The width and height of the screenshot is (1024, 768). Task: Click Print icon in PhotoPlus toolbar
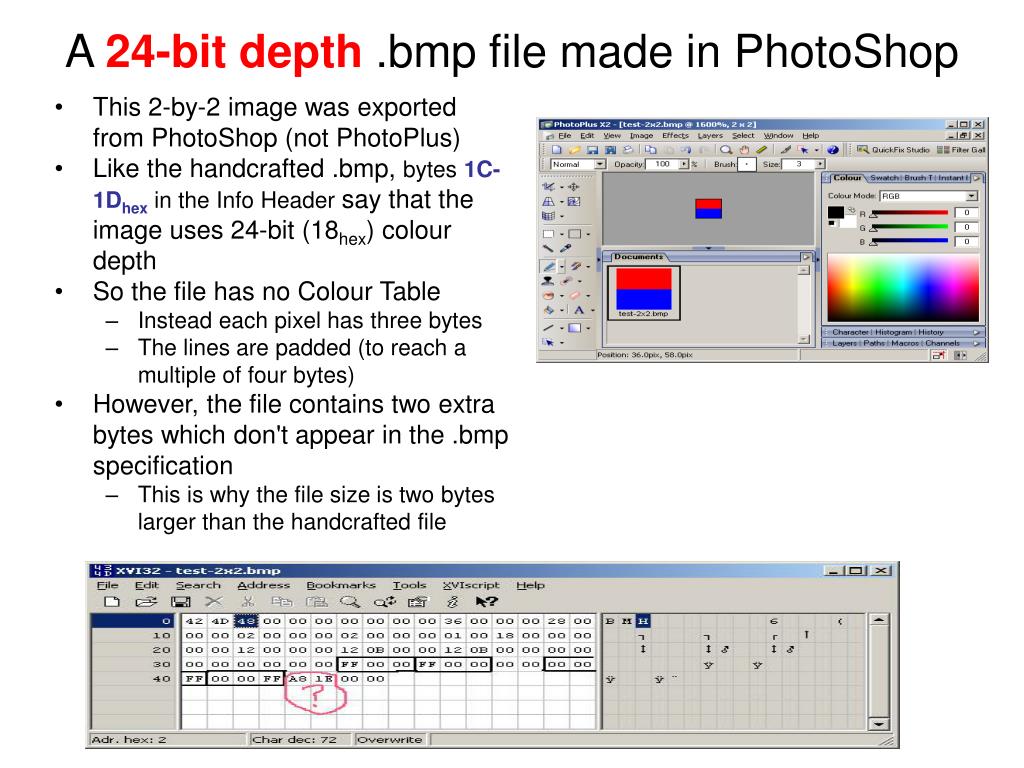coord(628,149)
